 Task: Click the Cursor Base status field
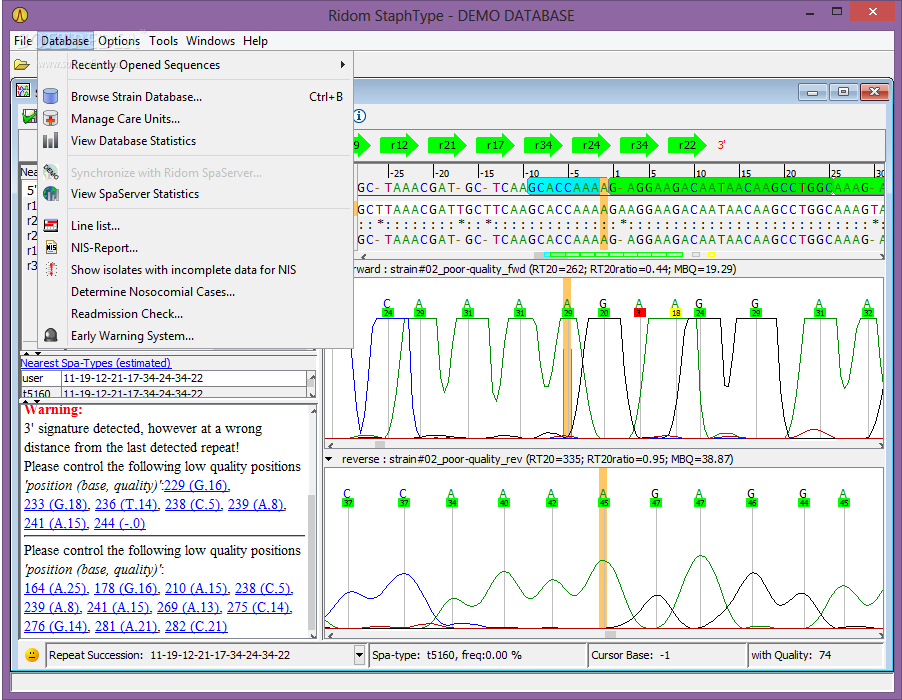[x=666, y=655]
